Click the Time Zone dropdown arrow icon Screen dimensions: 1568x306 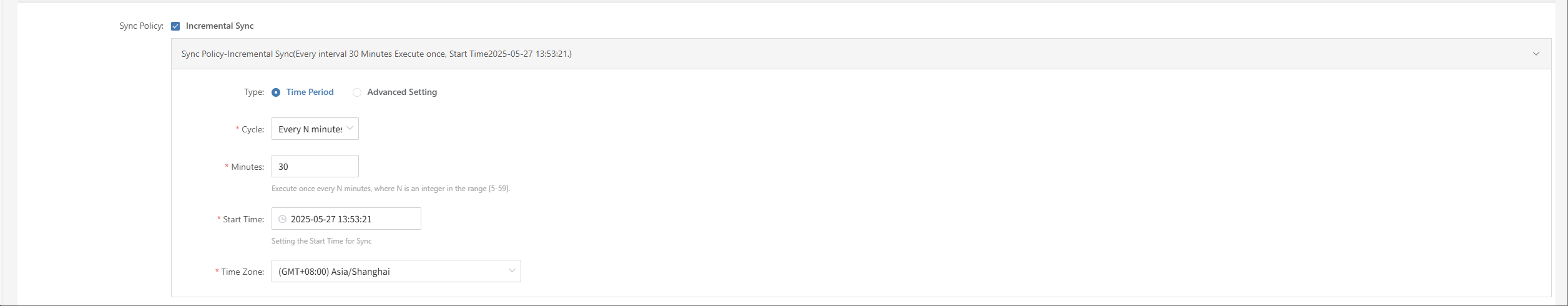point(512,271)
